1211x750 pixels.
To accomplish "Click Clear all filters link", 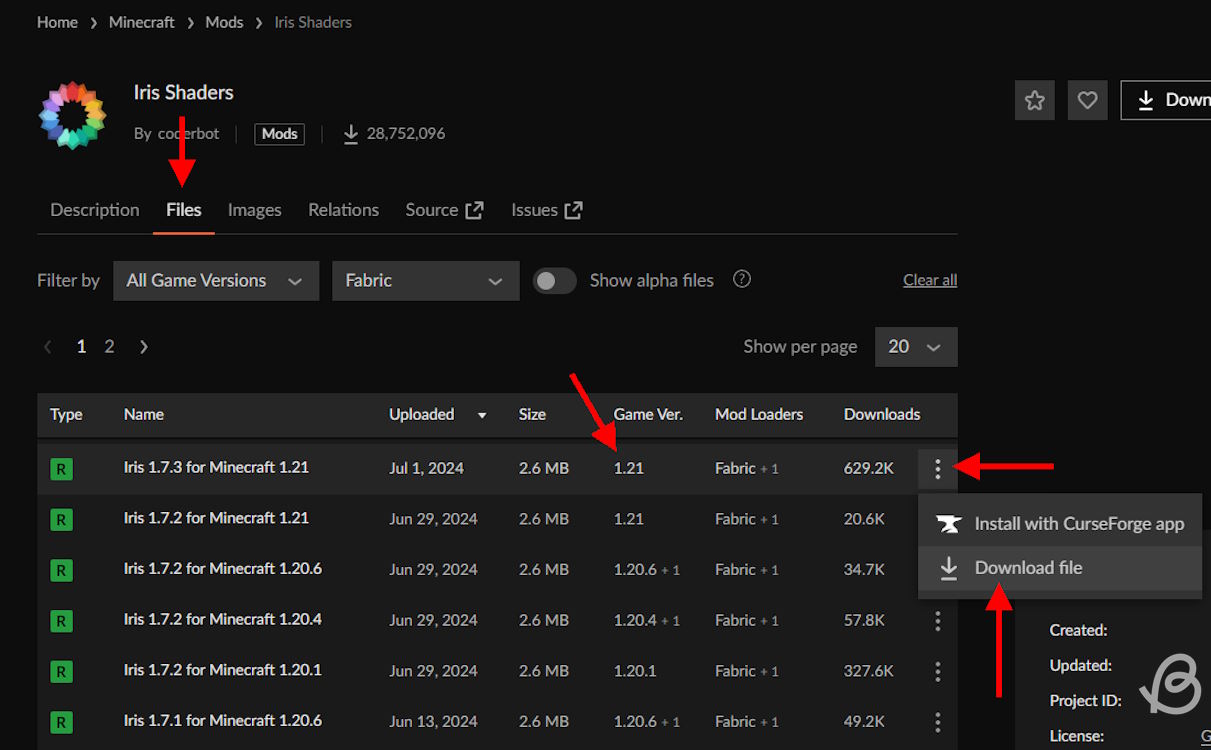I will click(929, 281).
